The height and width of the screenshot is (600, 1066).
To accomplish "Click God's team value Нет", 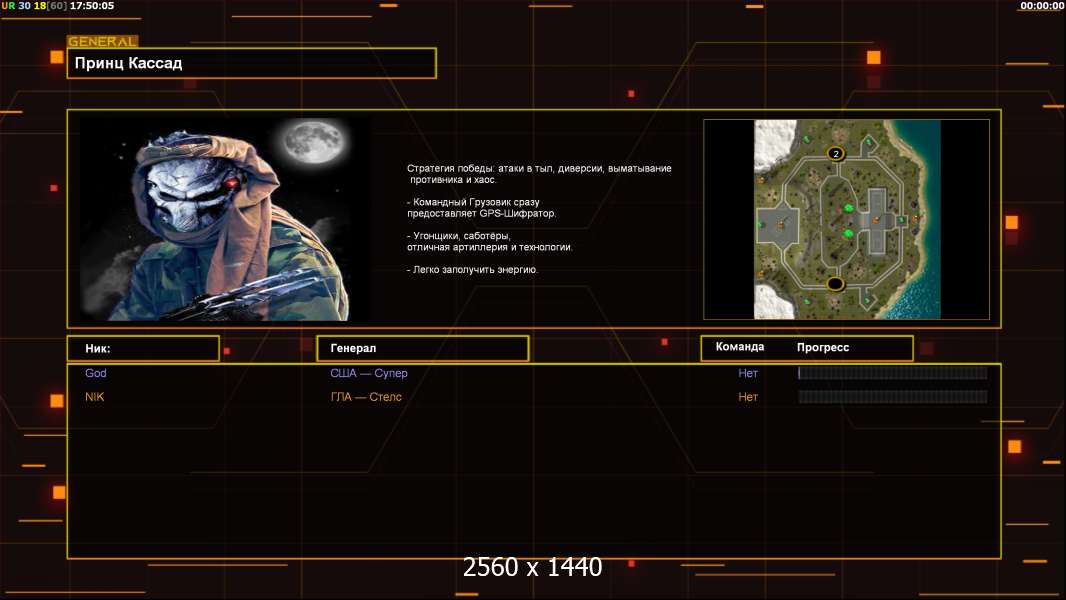I will pos(748,373).
